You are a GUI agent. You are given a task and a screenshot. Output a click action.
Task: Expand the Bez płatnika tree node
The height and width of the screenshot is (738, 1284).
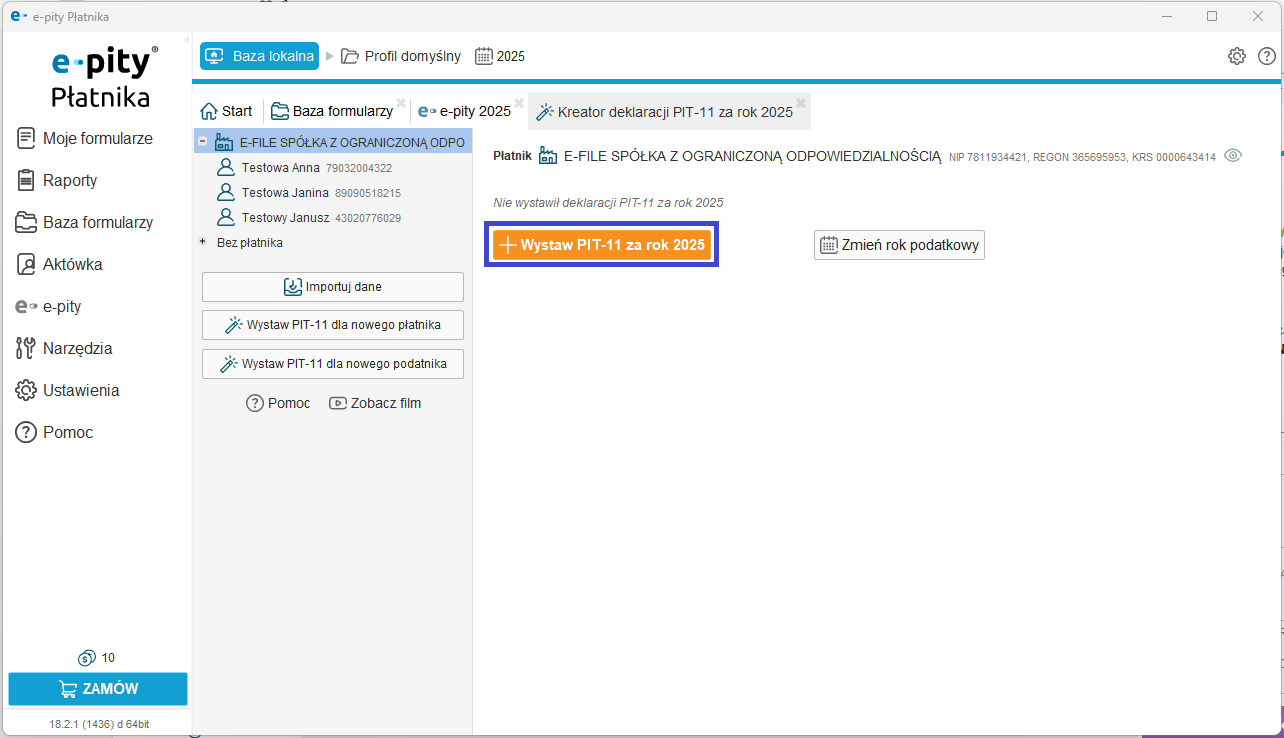(x=203, y=242)
